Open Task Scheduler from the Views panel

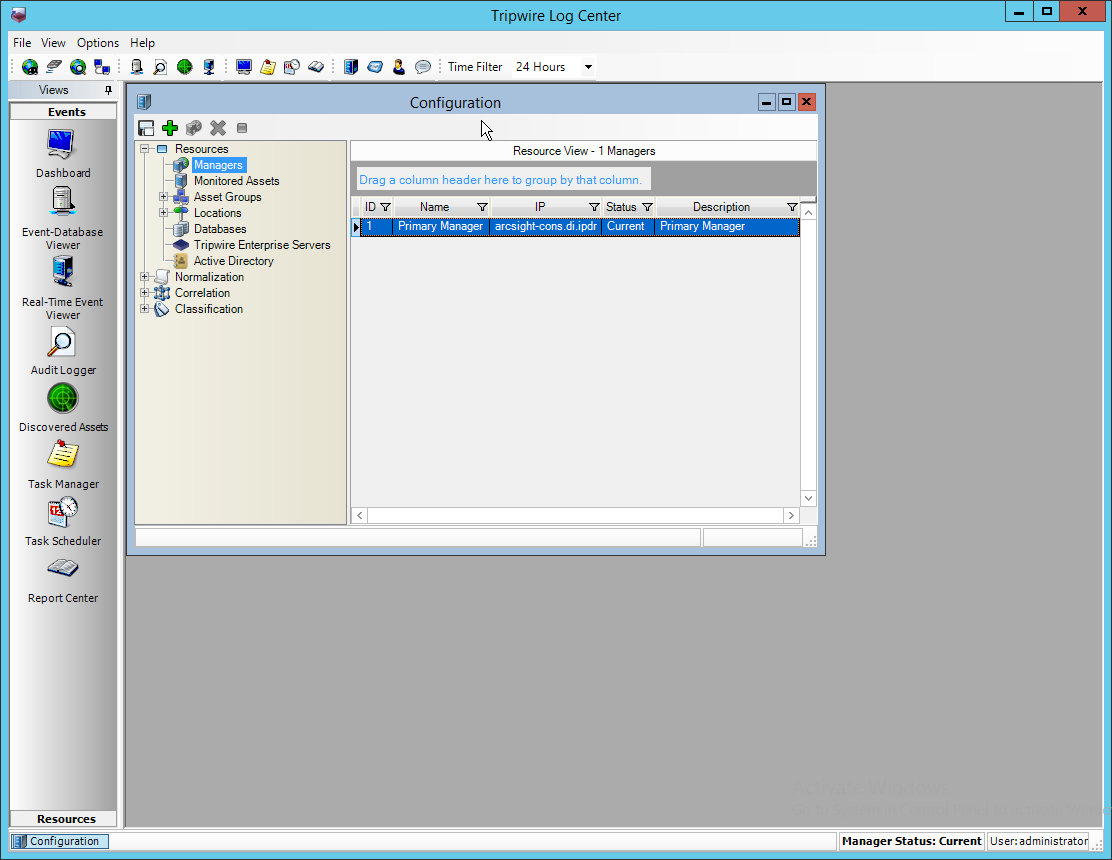click(62, 521)
